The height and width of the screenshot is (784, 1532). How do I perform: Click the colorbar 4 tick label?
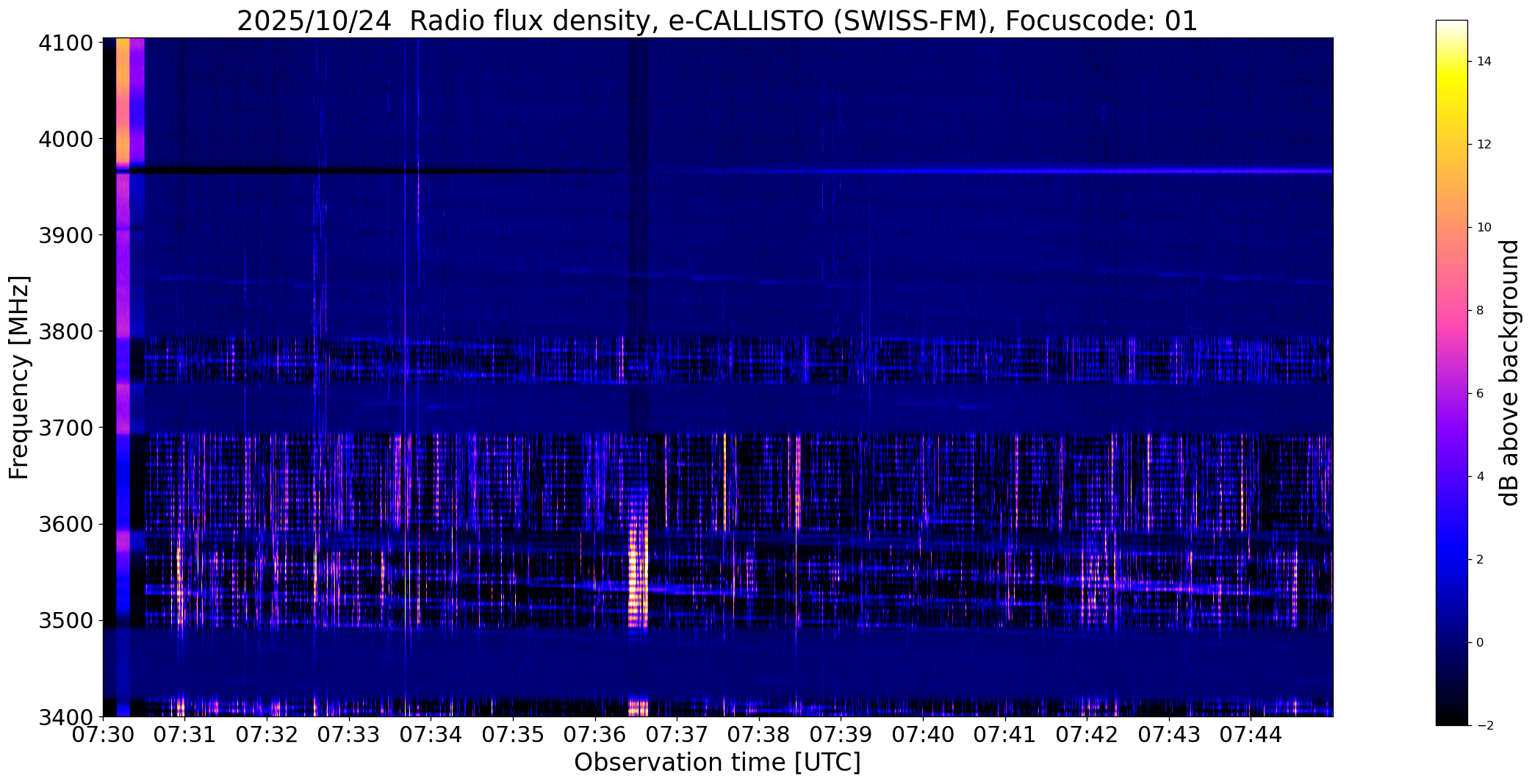point(1481,477)
